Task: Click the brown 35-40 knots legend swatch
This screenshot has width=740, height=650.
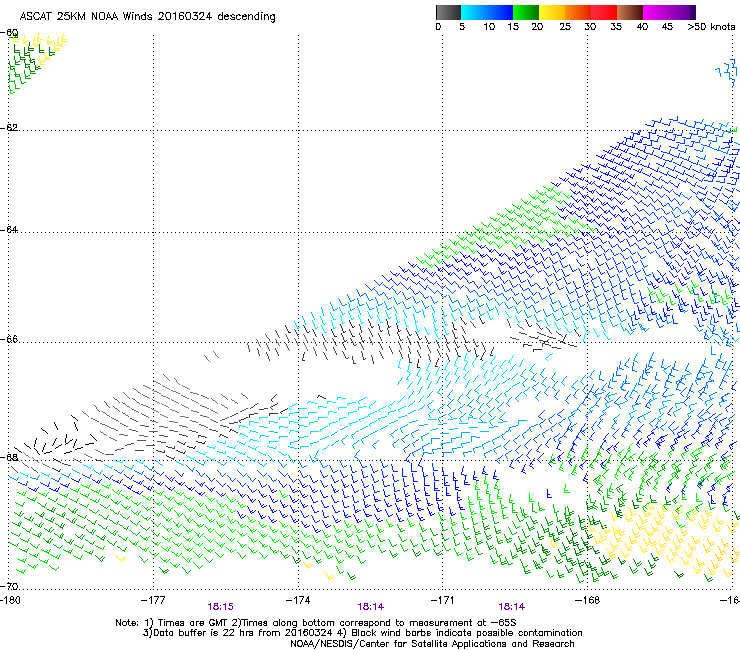Action: [x=630, y=12]
